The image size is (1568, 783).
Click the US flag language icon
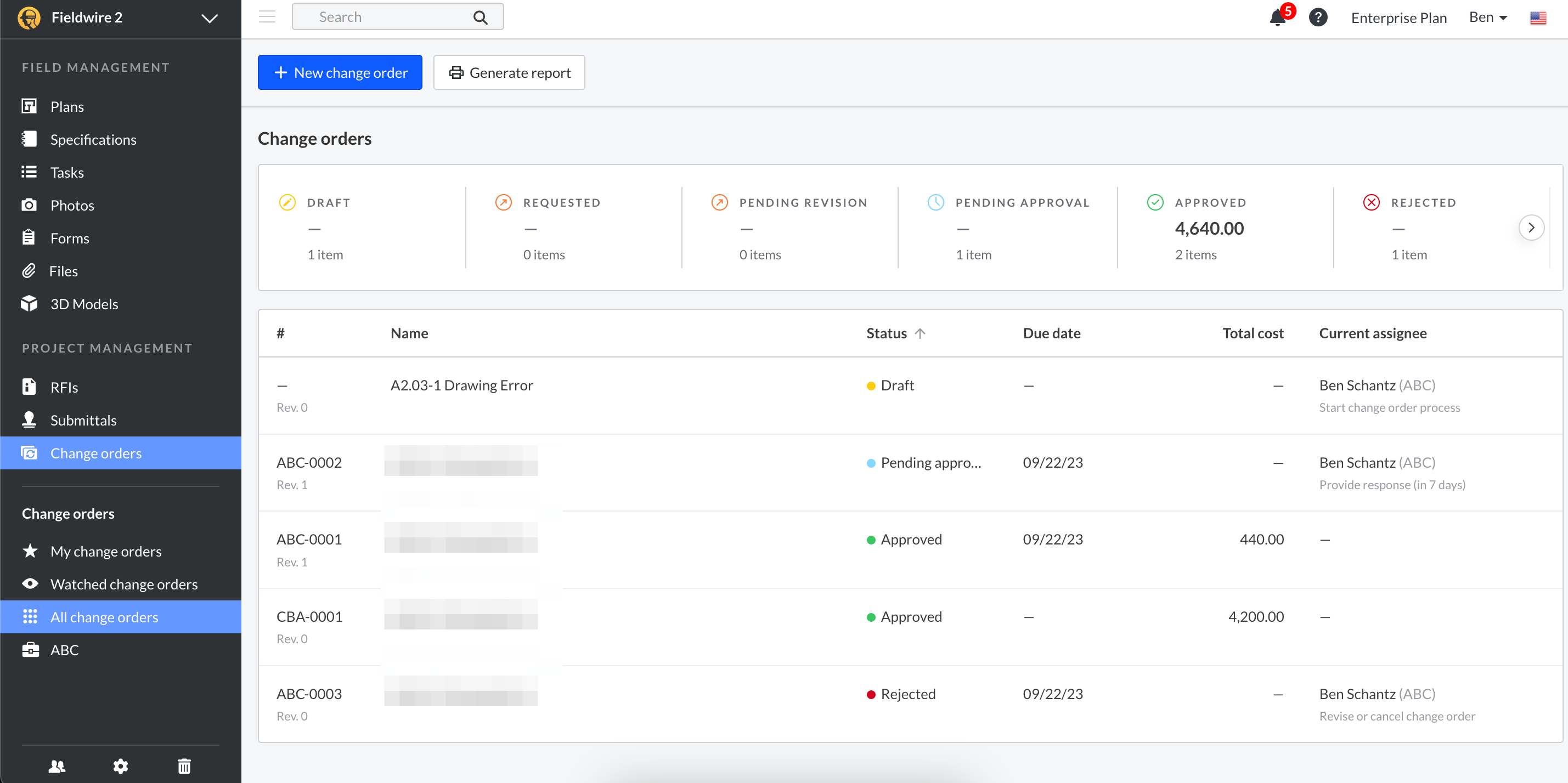point(1538,18)
